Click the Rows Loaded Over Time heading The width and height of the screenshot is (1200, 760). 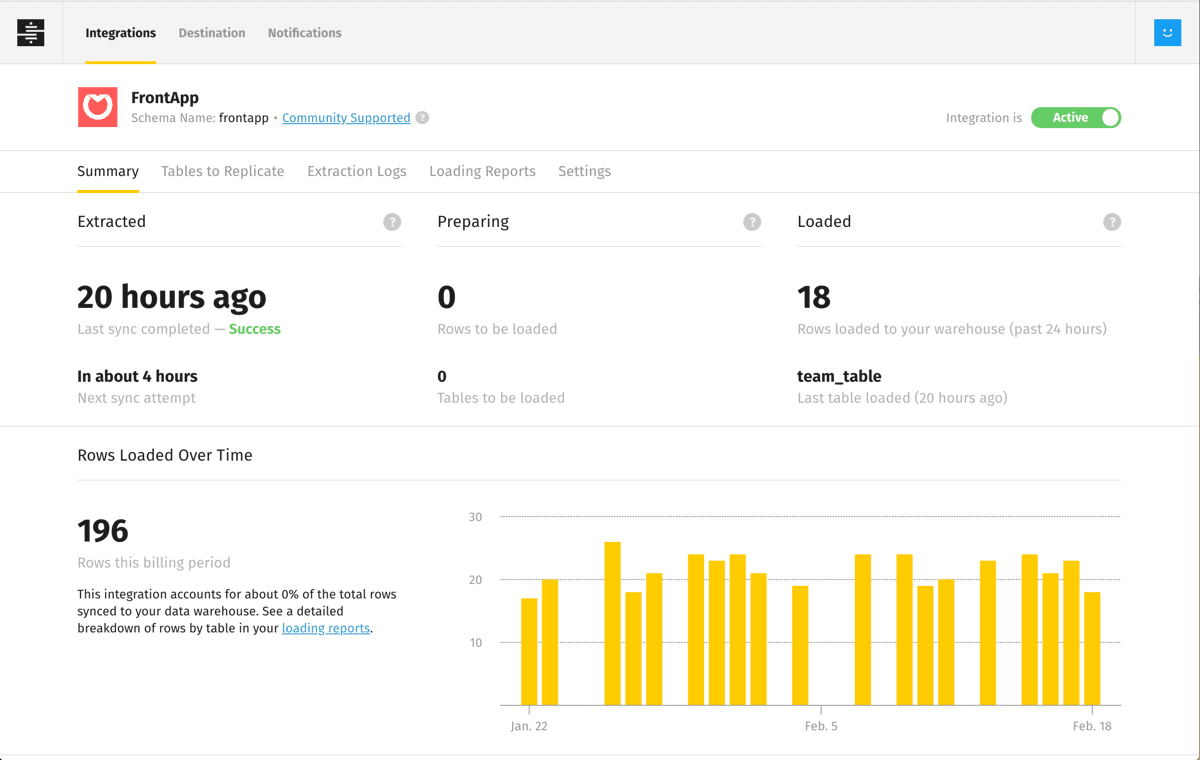point(165,455)
